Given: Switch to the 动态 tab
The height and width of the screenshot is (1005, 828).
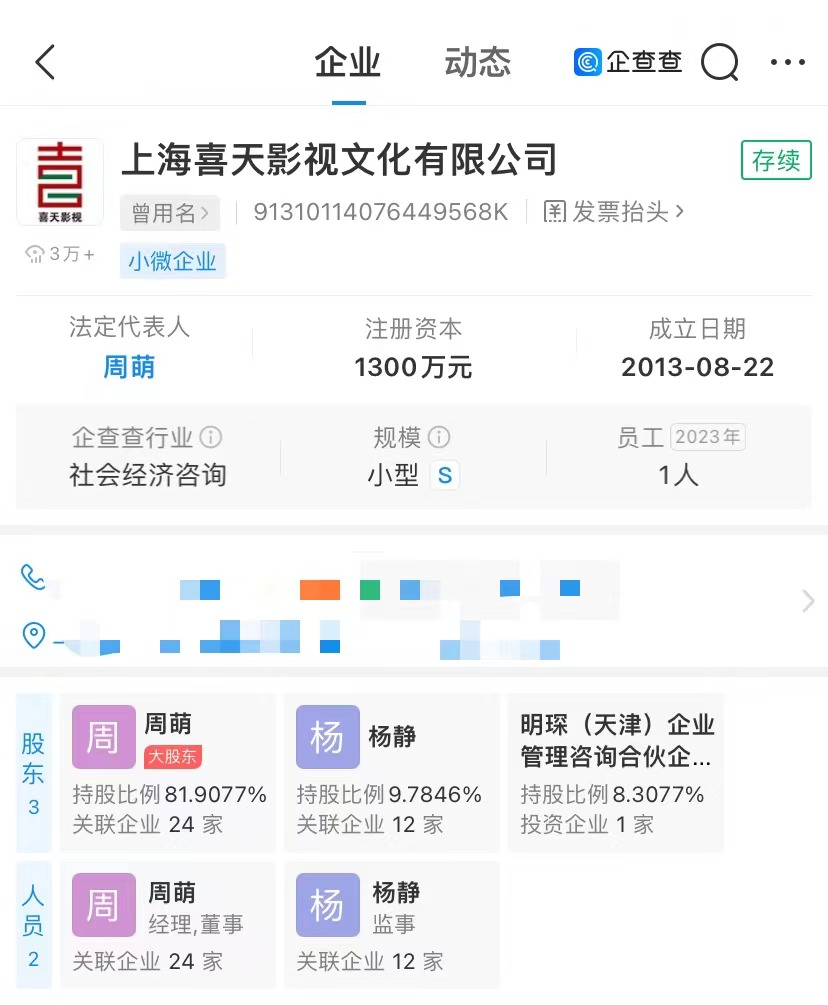Looking at the screenshot, I should pyautogui.click(x=478, y=62).
